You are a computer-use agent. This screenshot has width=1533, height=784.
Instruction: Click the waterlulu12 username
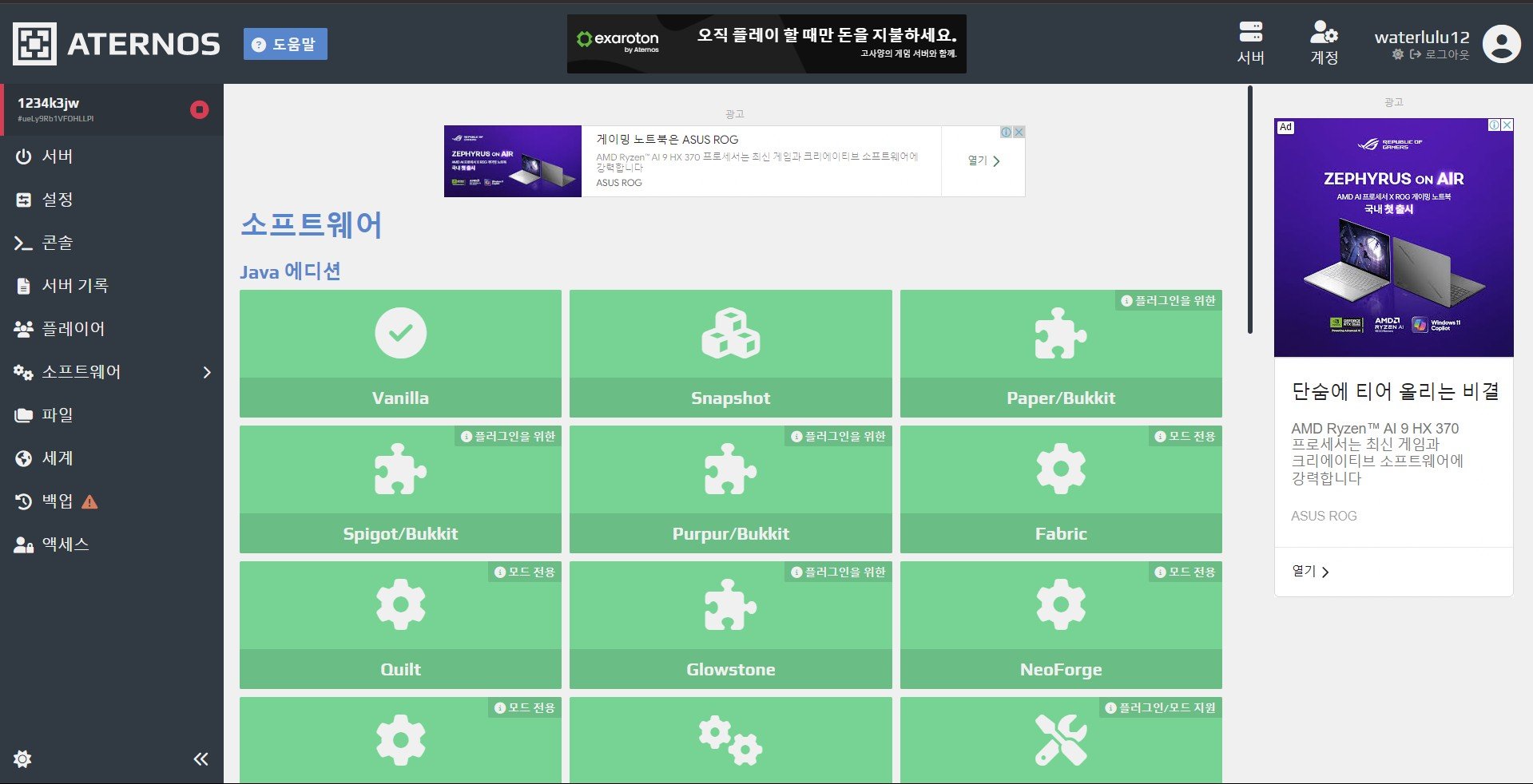1422,37
